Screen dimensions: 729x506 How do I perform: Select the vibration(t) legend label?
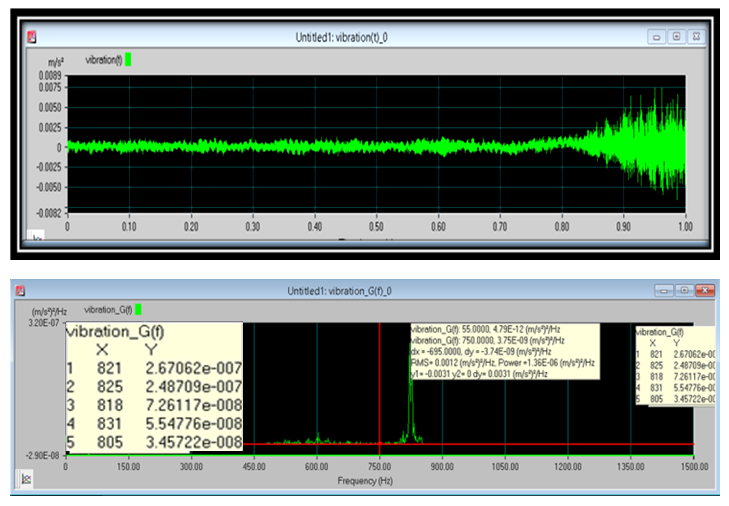pos(105,60)
